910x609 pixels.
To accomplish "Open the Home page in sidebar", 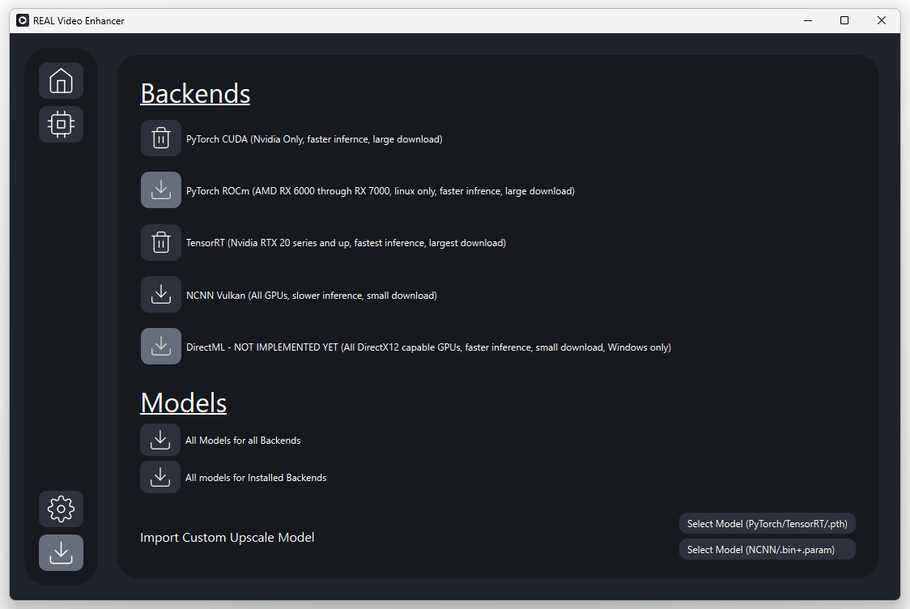I will (61, 81).
